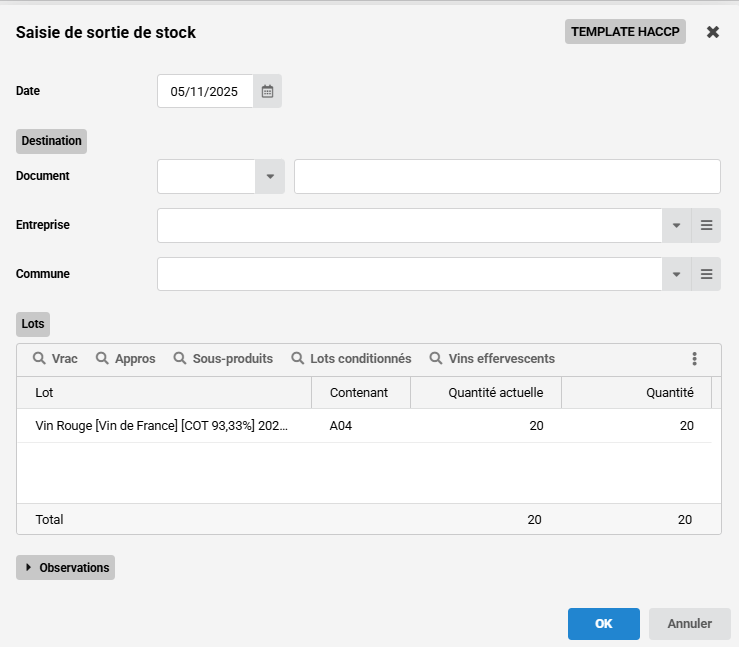Click the OK button
Viewport: 739px width, 647px height.
[603, 624]
